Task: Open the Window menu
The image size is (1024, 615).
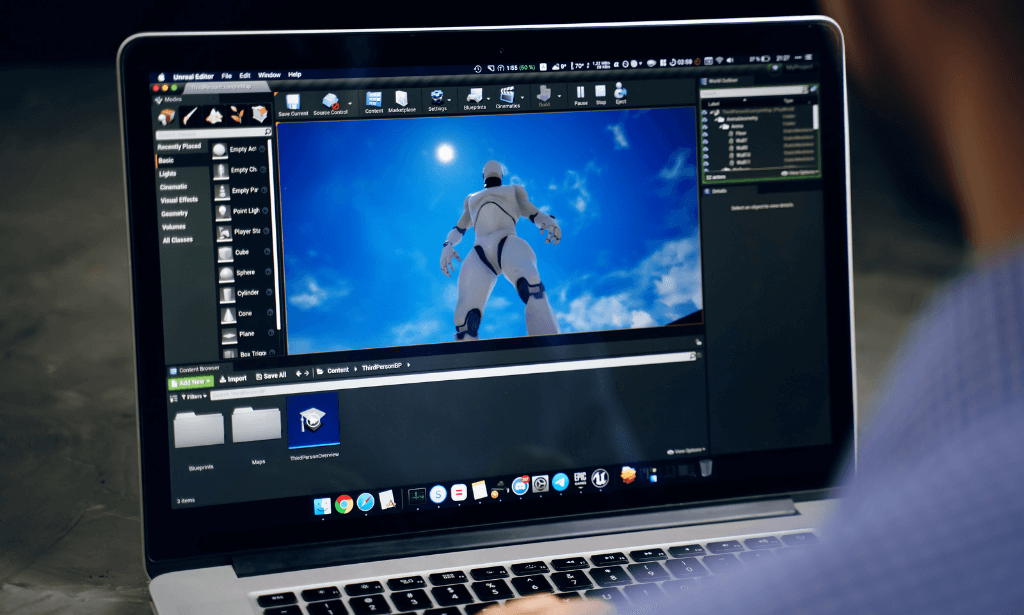Action: pyautogui.click(x=269, y=75)
